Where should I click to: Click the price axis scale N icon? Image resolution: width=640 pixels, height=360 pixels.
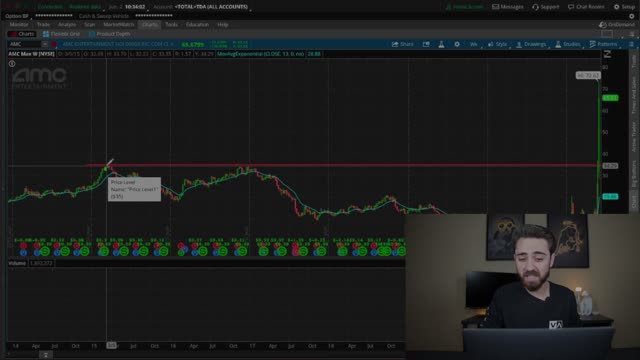[607, 54]
